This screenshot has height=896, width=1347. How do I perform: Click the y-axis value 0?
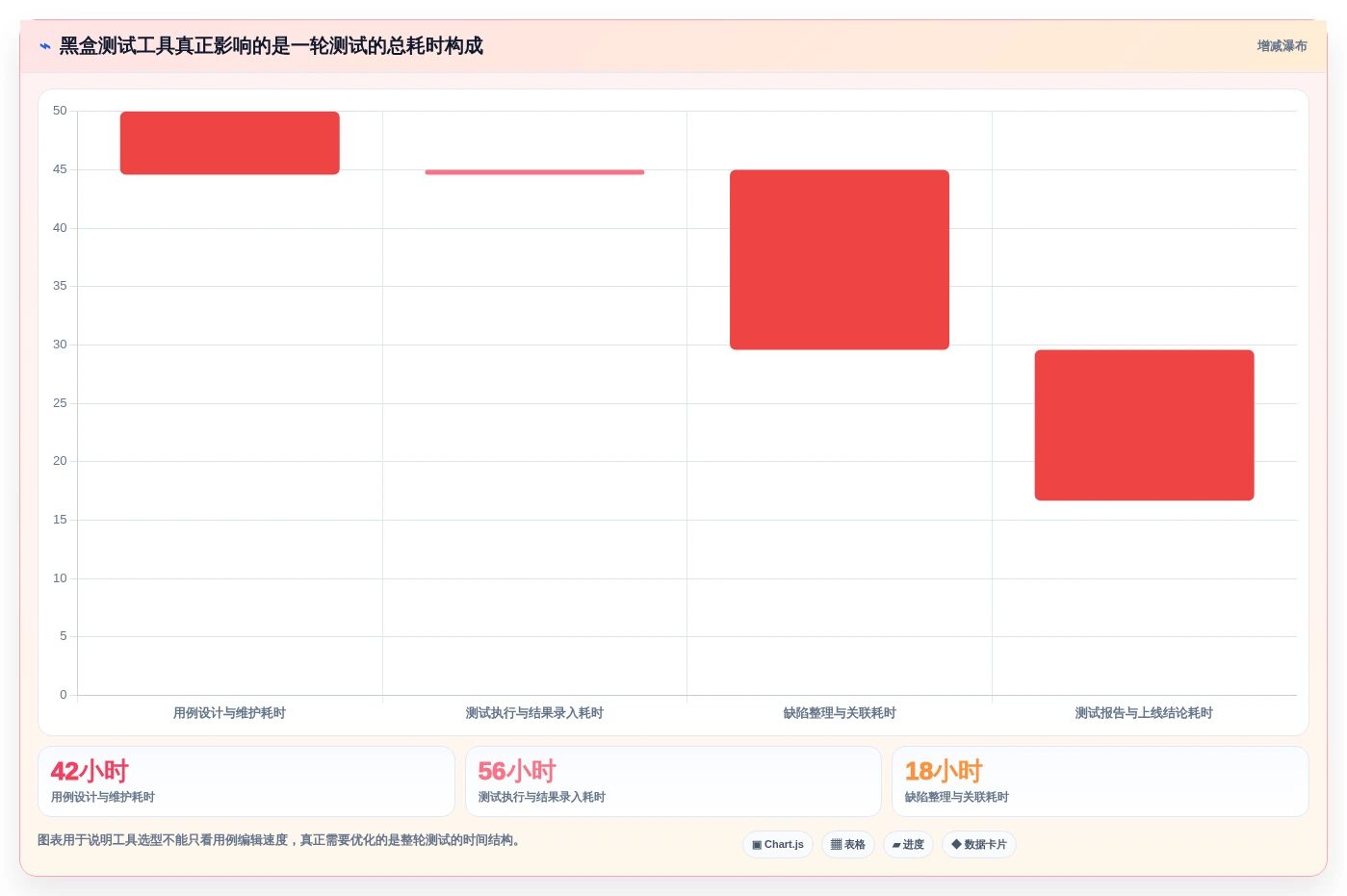[x=64, y=695]
